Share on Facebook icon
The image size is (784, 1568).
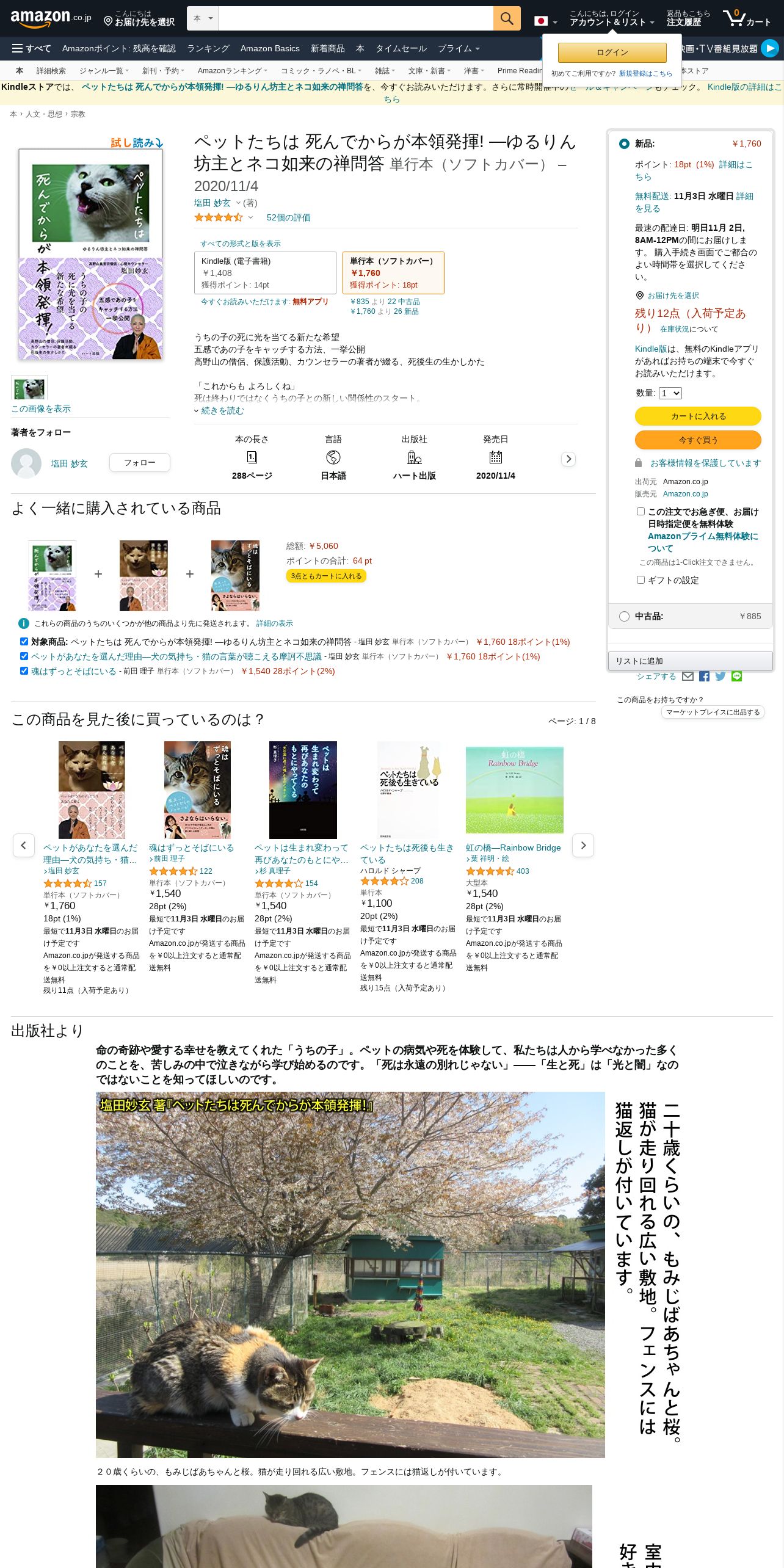[704, 676]
